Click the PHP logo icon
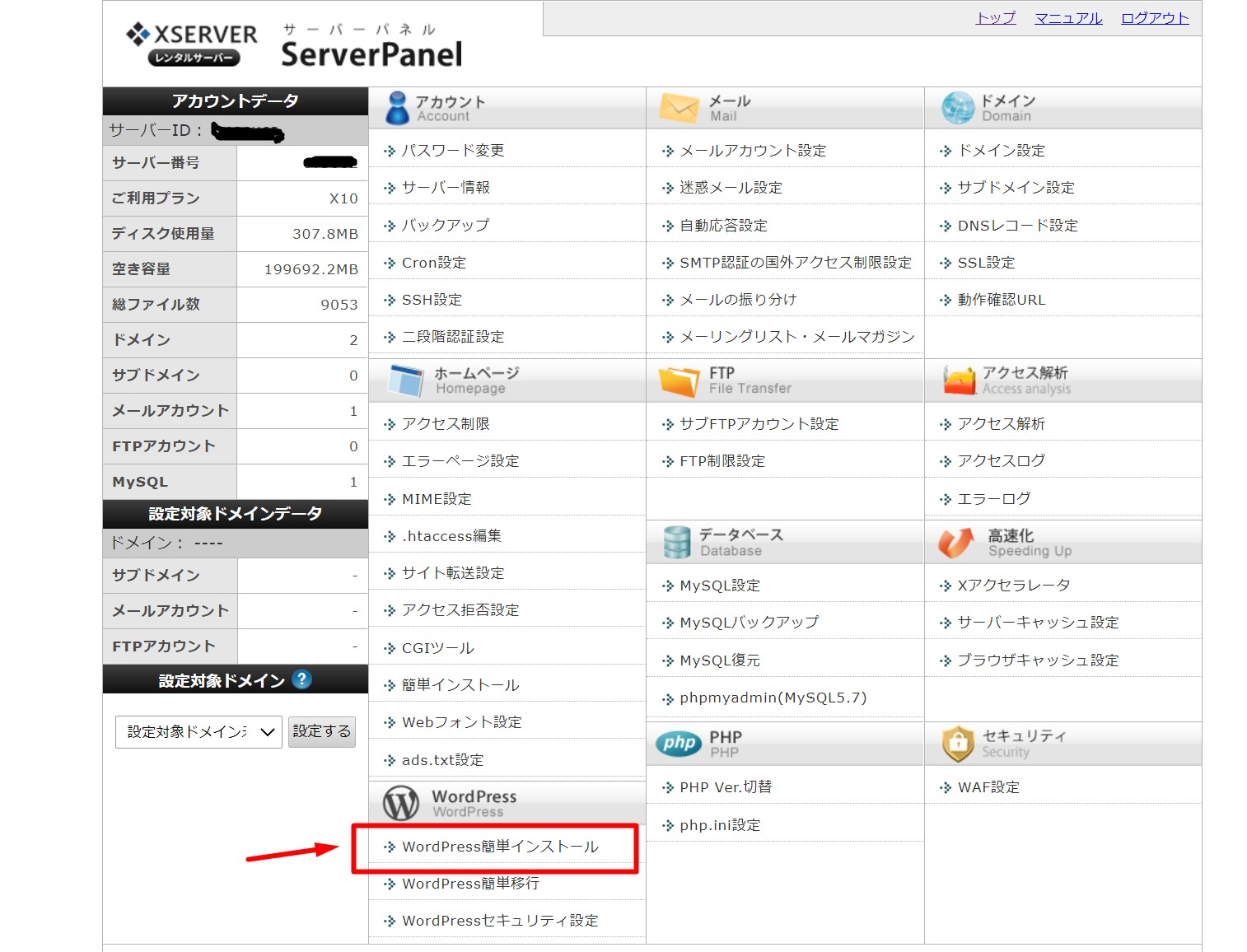 pyautogui.click(x=679, y=744)
